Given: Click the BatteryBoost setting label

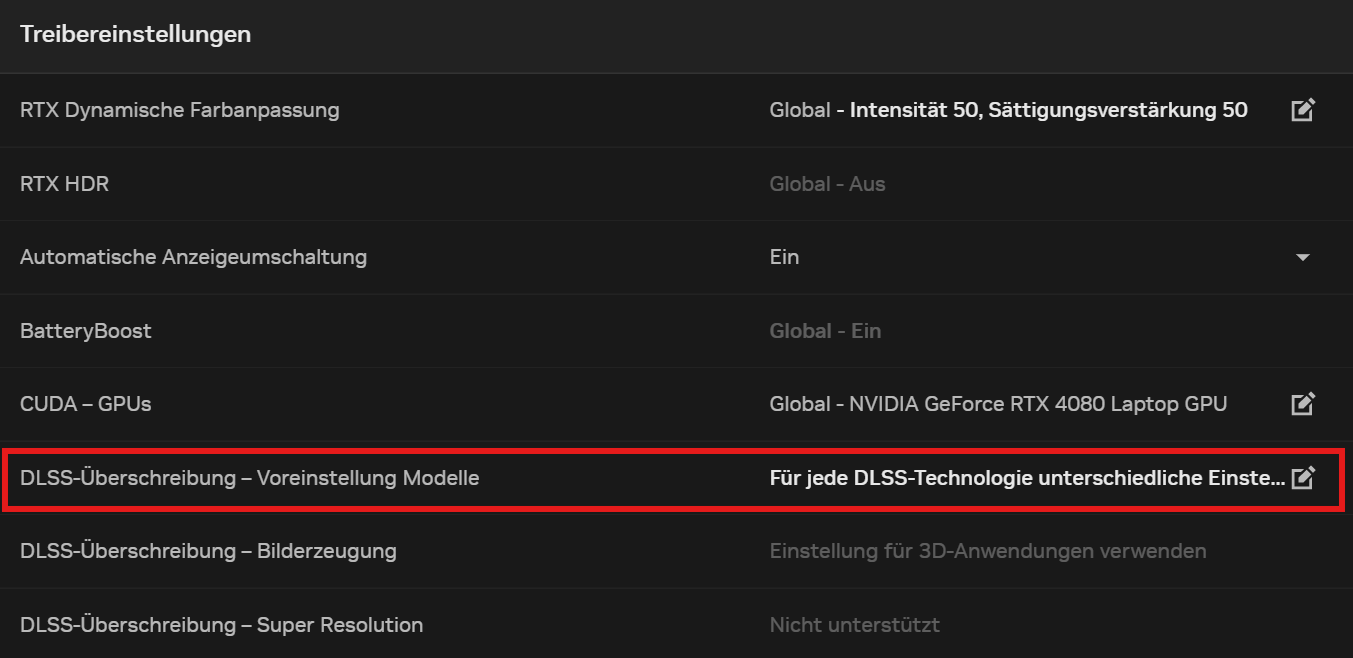Looking at the screenshot, I should pos(85,331).
